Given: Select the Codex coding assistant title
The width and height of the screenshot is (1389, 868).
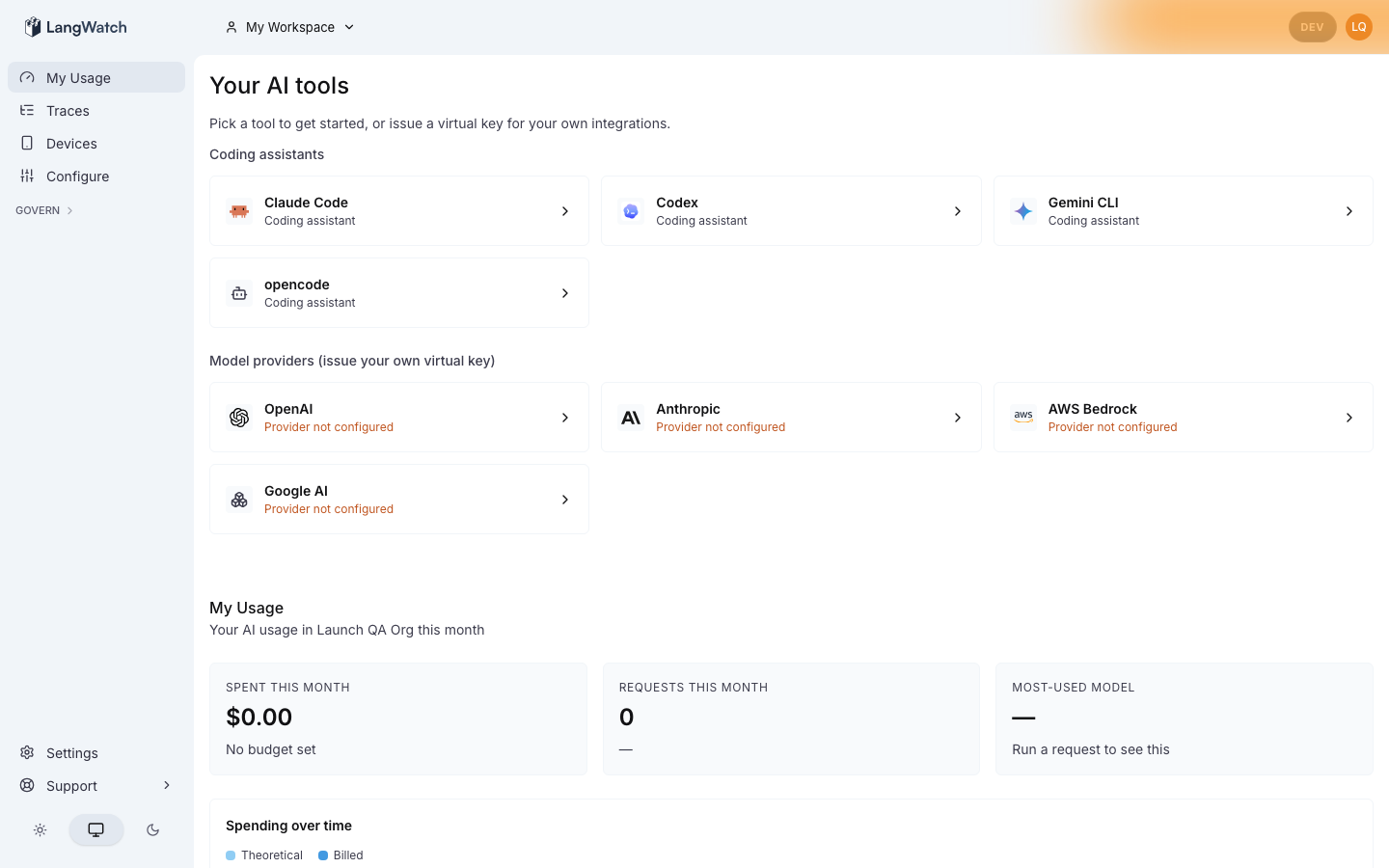Looking at the screenshot, I should (677, 203).
